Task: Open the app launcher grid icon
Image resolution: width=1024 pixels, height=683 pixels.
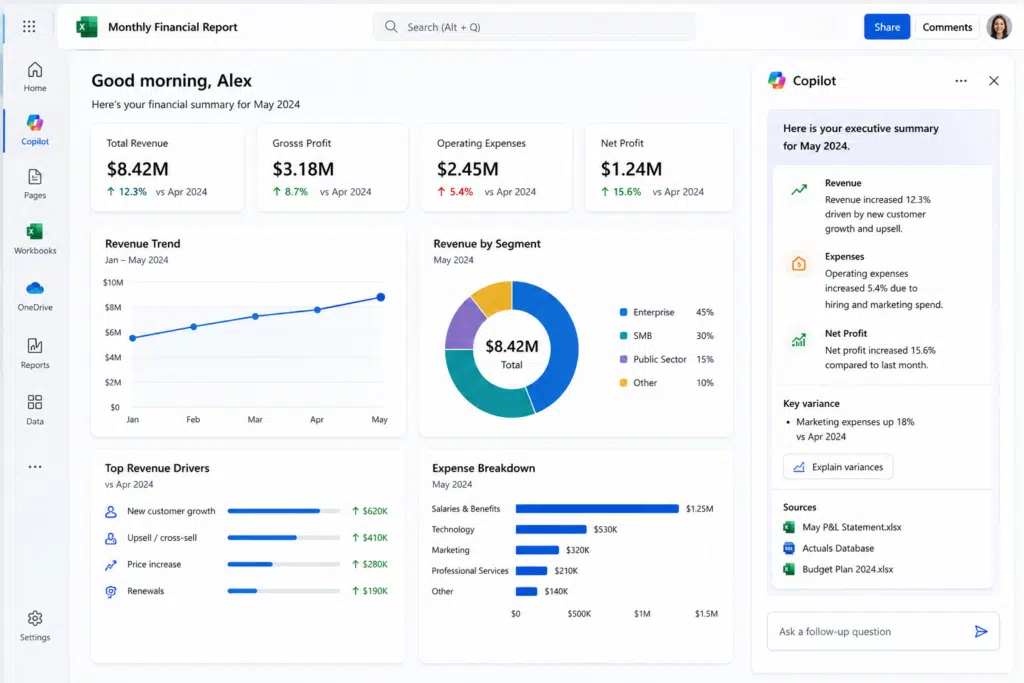Action: point(29,26)
